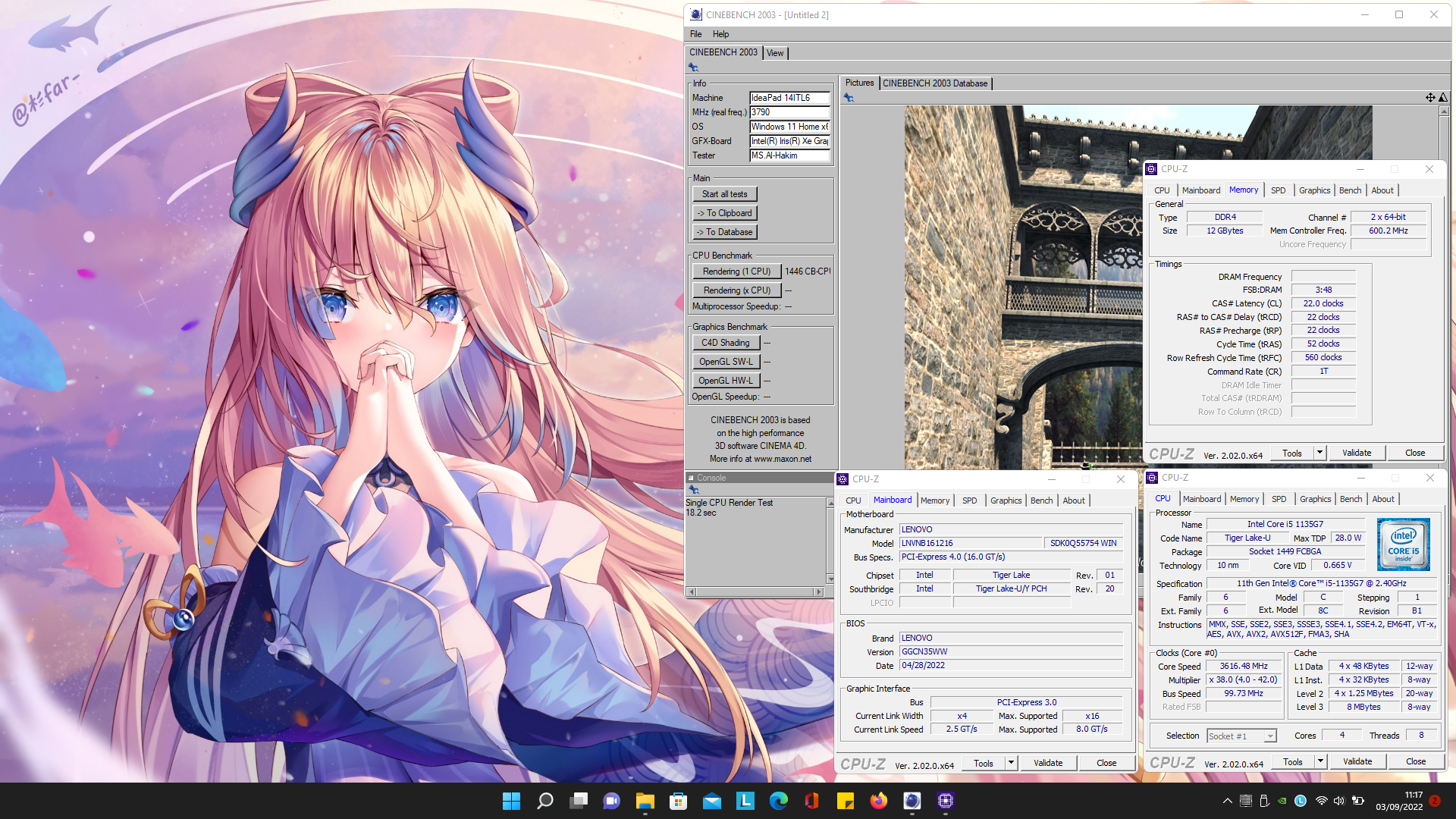Open Tools dropdown arrow in the Memory CPU-Z window
Viewport: 1456px width, 819px height.
coord(1319,453)
